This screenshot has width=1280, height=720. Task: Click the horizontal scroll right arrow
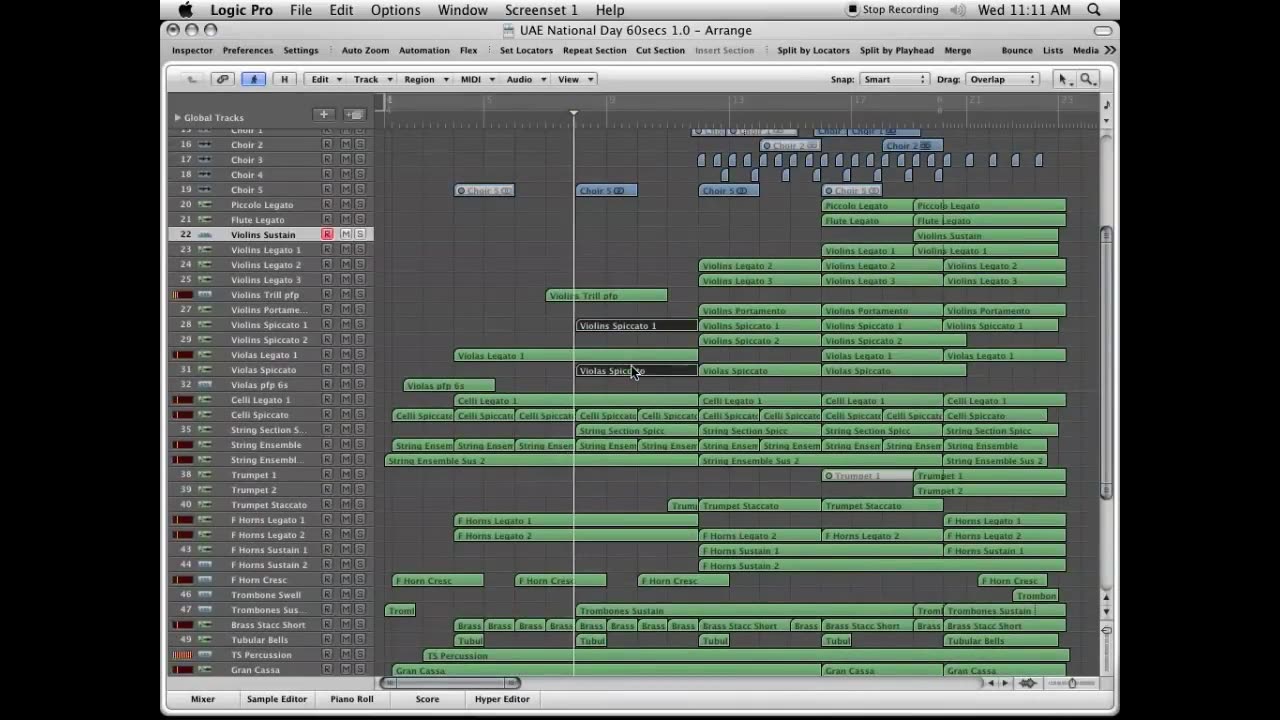coord(1005,683)
